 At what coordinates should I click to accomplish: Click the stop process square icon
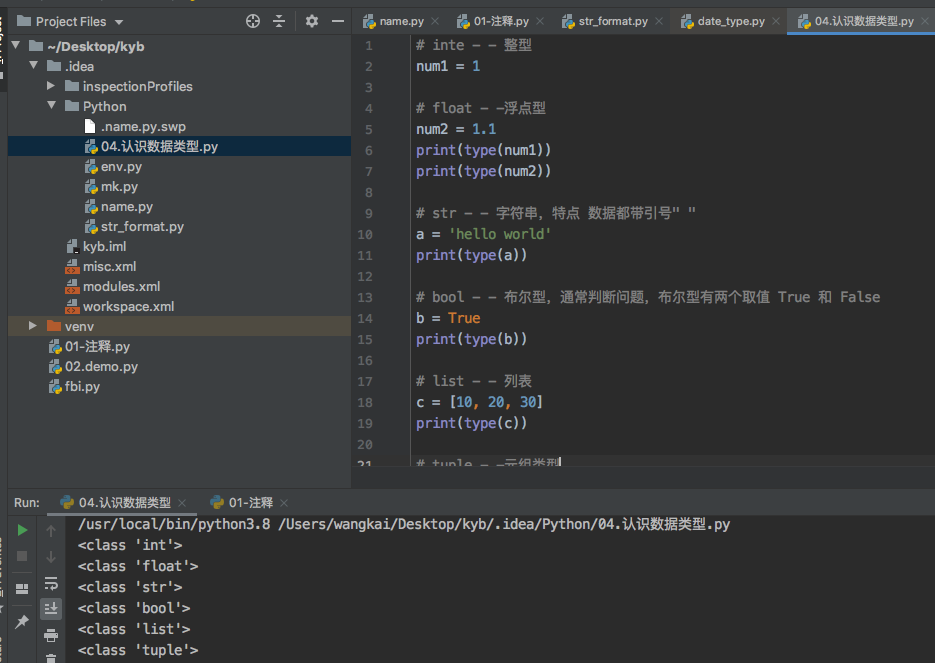(22, 556)
